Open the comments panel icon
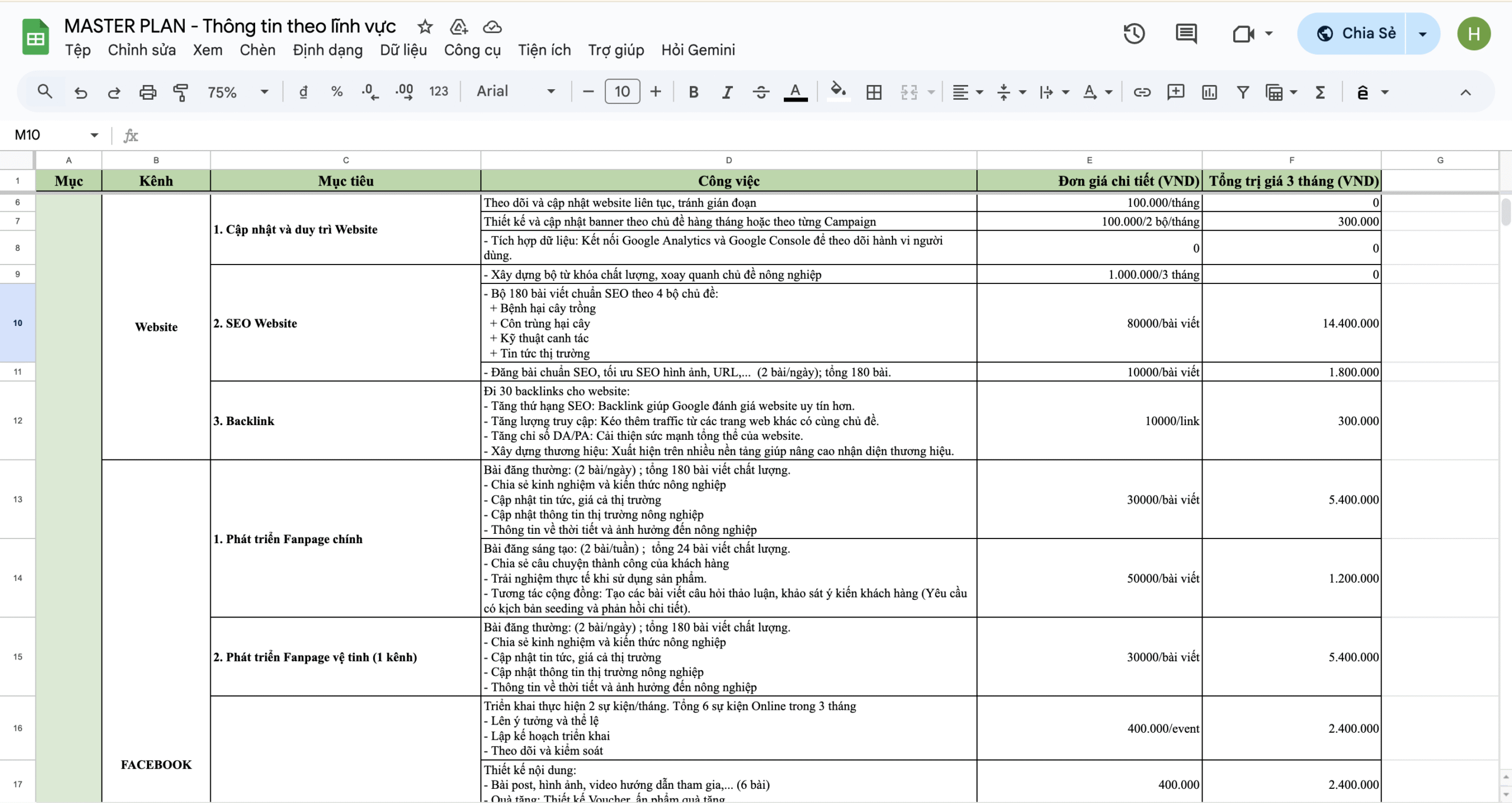1512x803 pixels. tap(1185, 34)
